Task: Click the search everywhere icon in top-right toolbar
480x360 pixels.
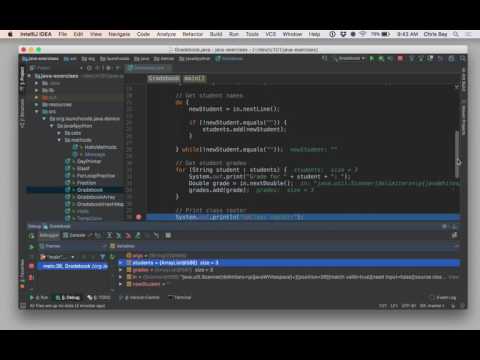Action: (x=463, y=59)
